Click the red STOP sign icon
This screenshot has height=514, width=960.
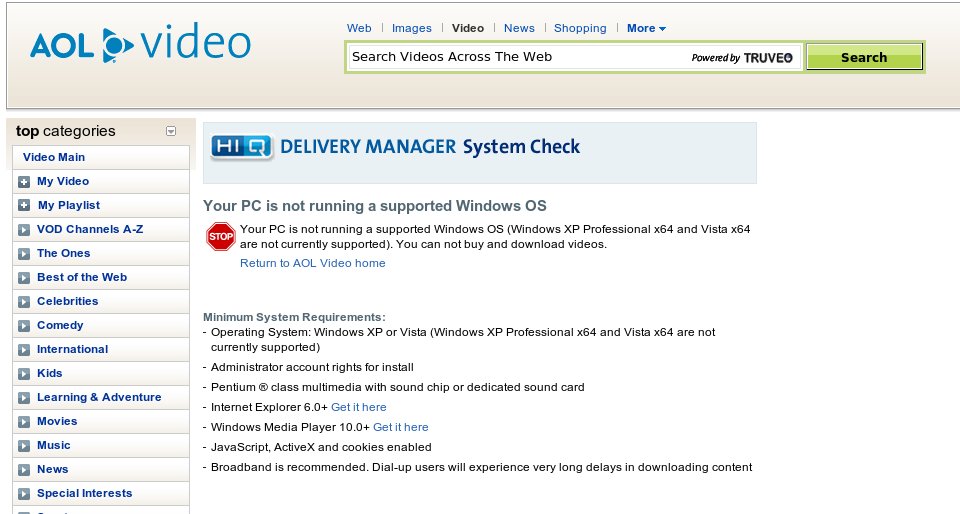(220, 236)
